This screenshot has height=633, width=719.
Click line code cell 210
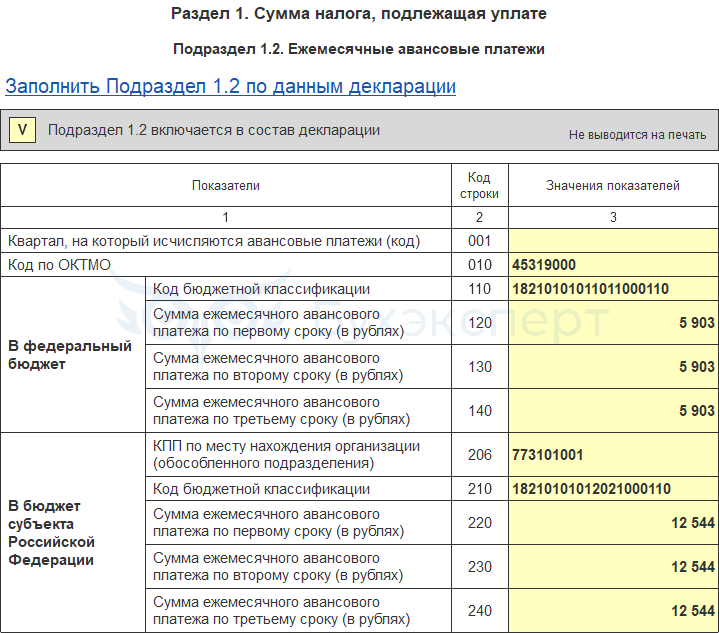click(x=480, y=489)
